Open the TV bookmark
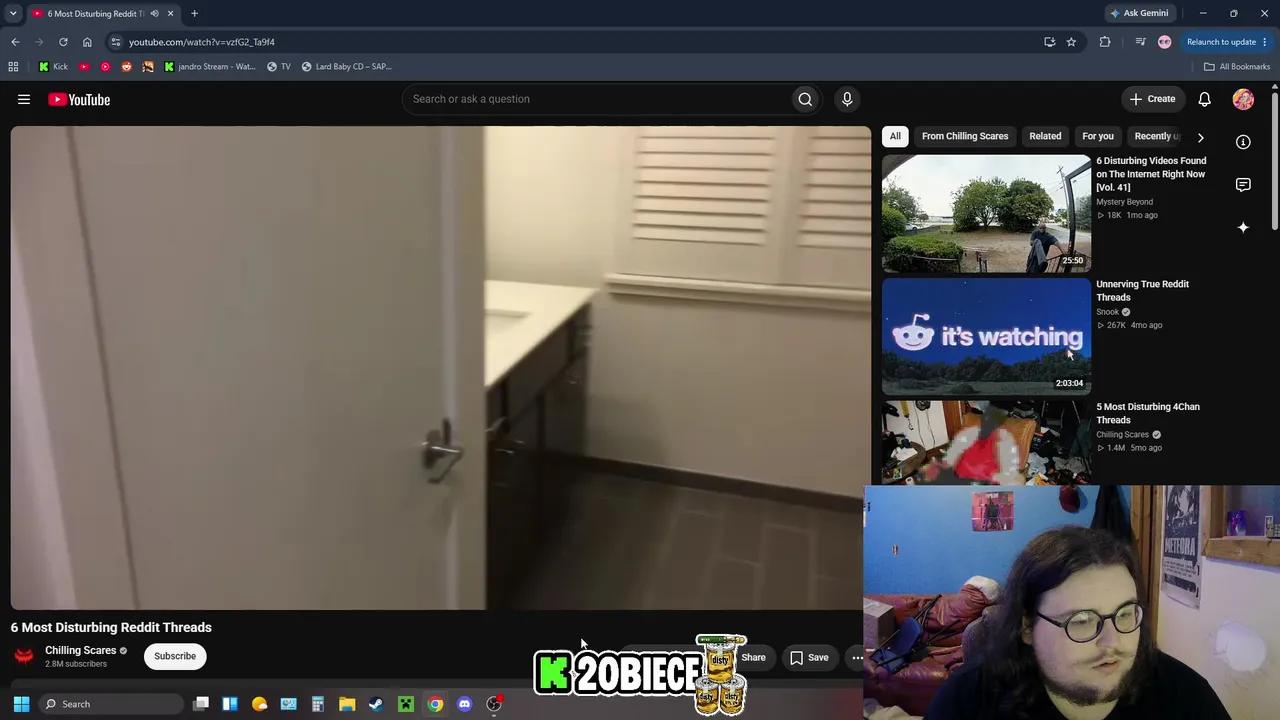1280x720 pixels. (x=279, y=67)
